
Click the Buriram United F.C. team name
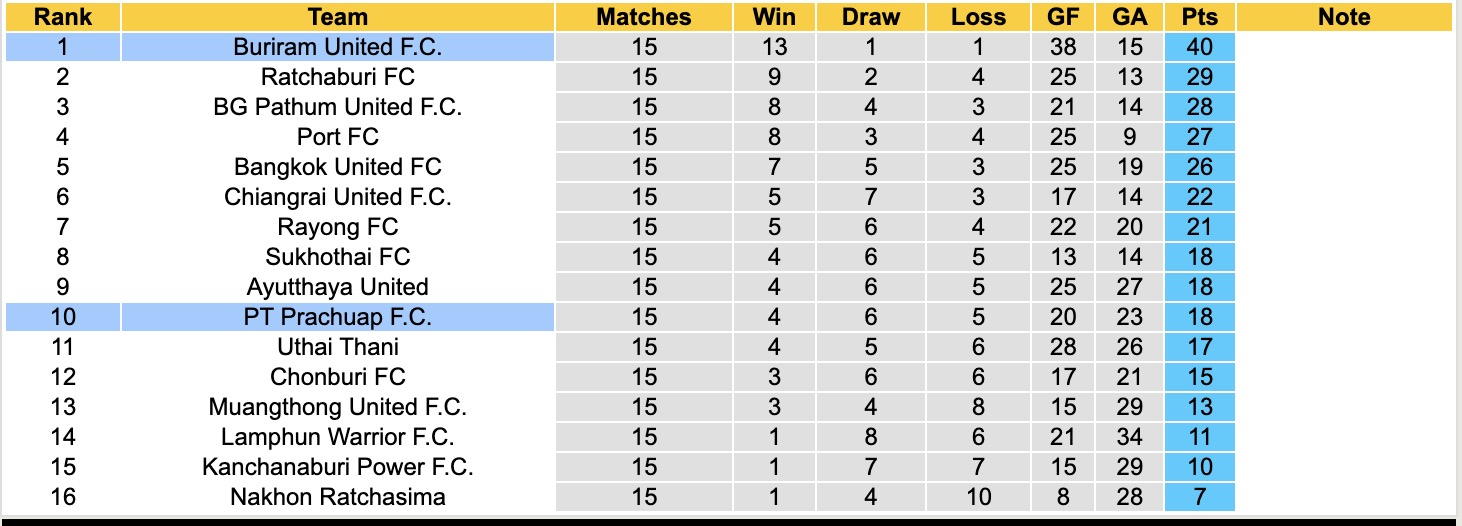pos(337,47)
